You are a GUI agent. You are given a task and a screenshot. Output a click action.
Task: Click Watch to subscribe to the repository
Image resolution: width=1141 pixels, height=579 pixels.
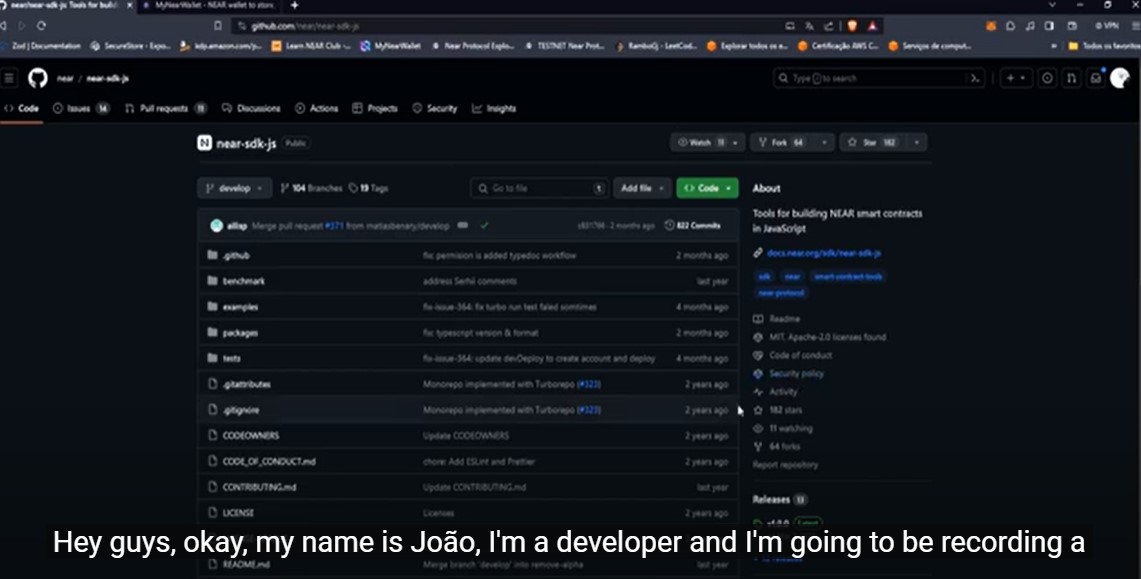pyautogui.click(x=698, y=143)
